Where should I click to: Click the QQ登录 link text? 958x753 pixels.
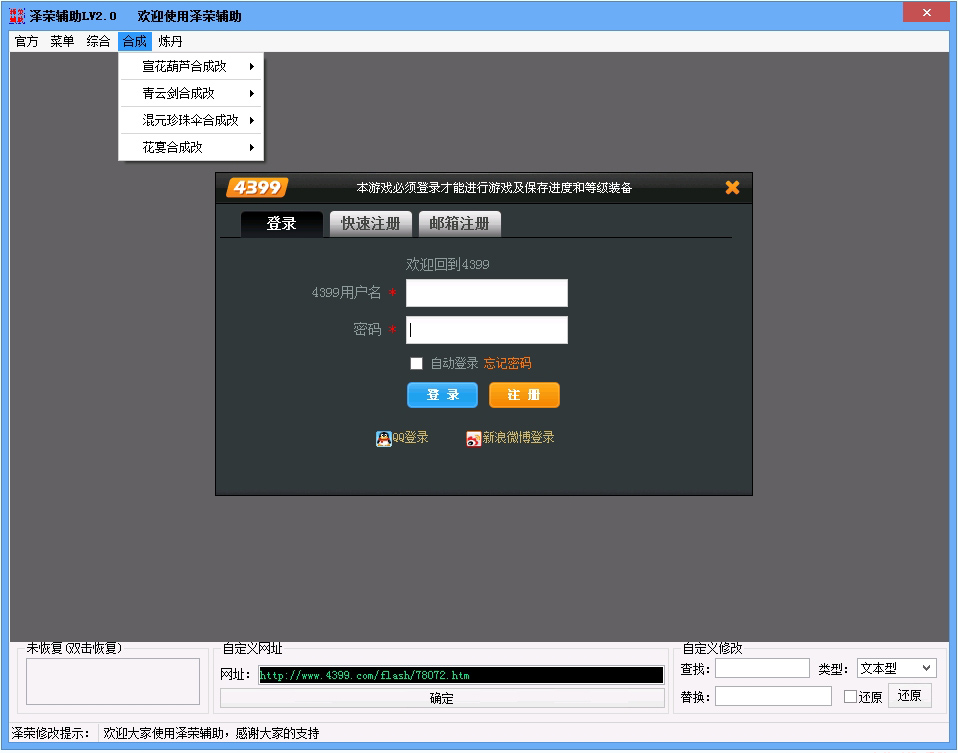[x=410, y=438]
